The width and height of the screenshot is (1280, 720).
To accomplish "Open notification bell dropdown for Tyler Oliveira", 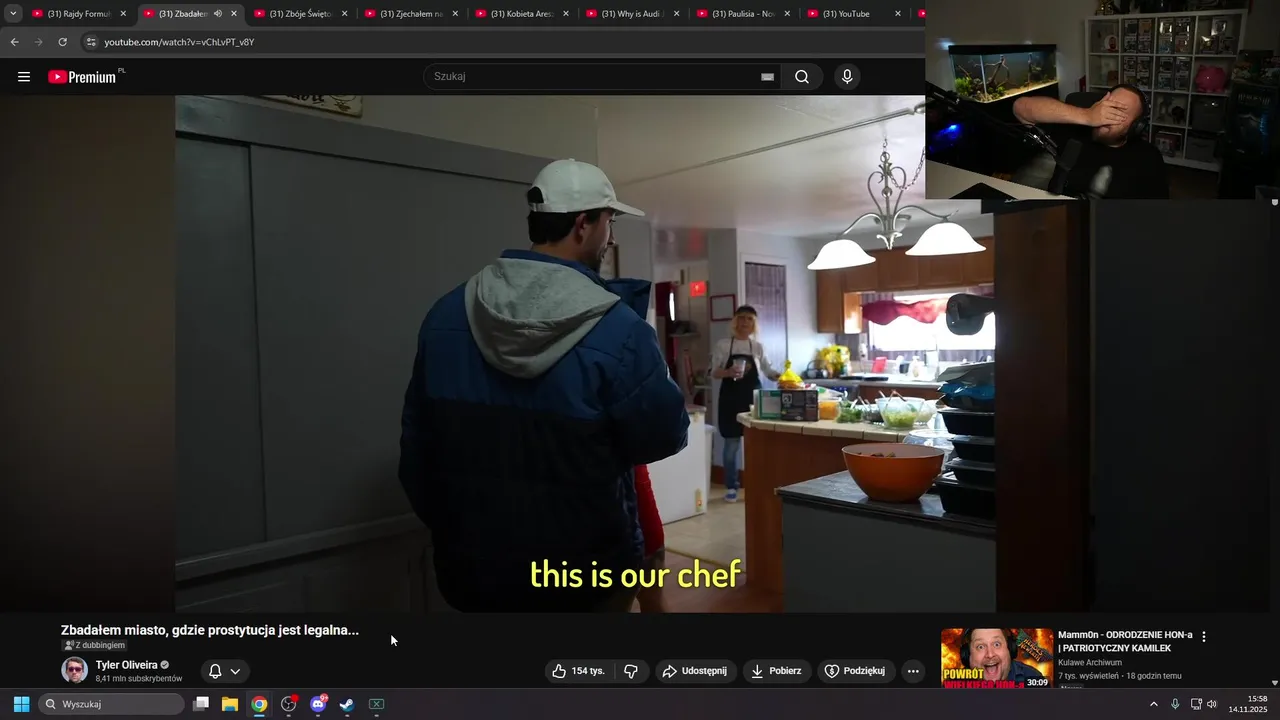I will click(x=225, y=671).
